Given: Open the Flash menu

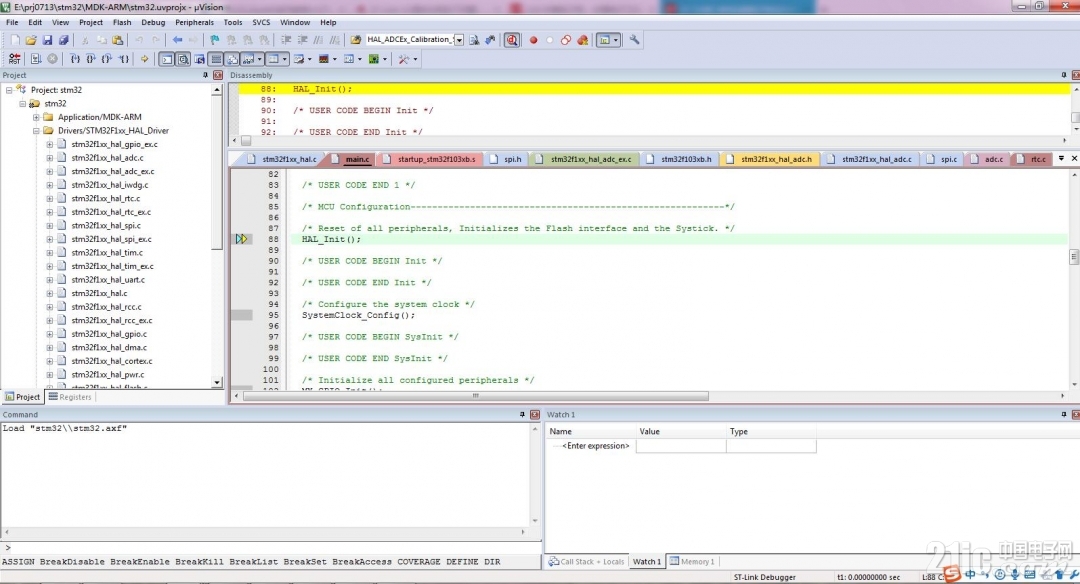Looking at the screenshot, I should (122, 22).
